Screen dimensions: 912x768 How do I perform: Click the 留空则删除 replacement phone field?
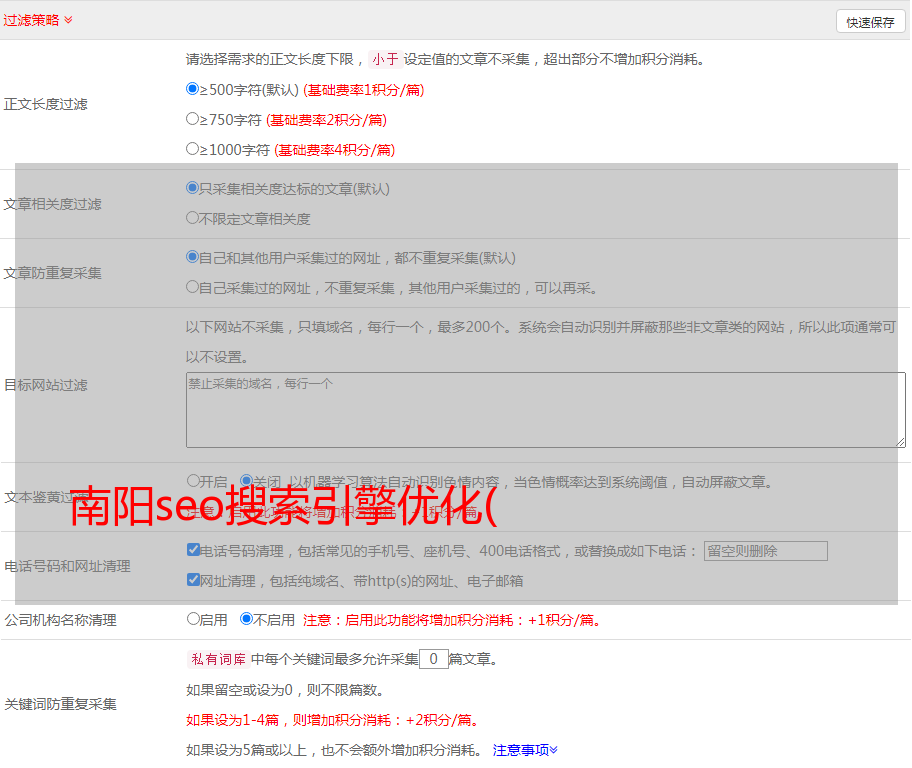(x=765, y=551)
